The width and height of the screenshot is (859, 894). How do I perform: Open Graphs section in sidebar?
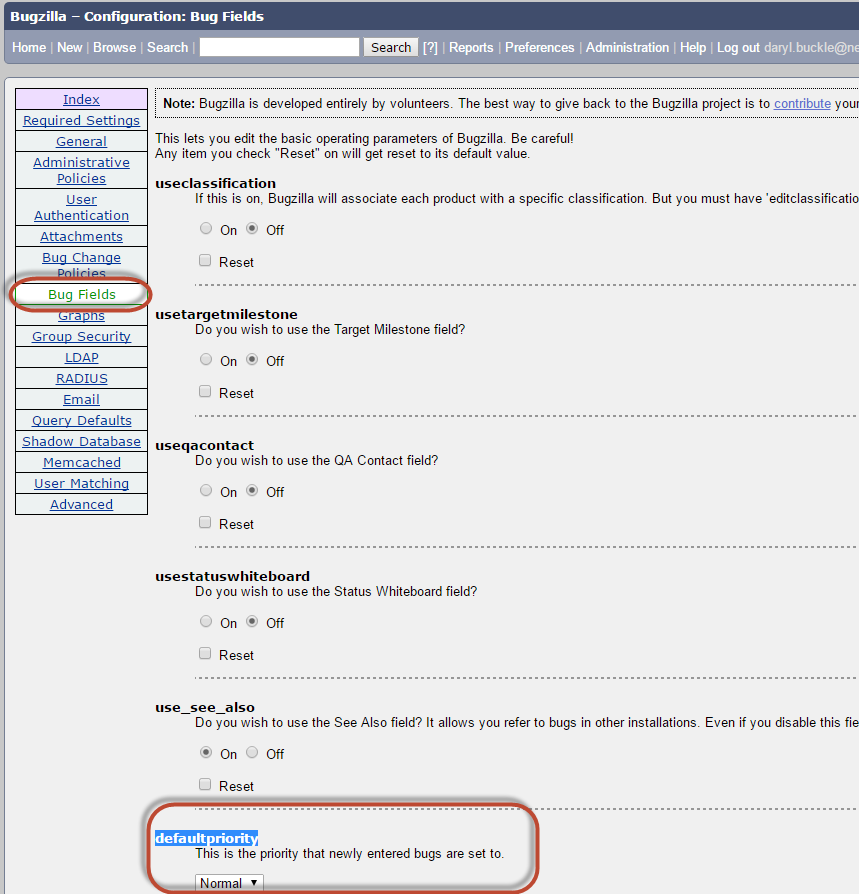pyautogui.click(x=82, y=315)
